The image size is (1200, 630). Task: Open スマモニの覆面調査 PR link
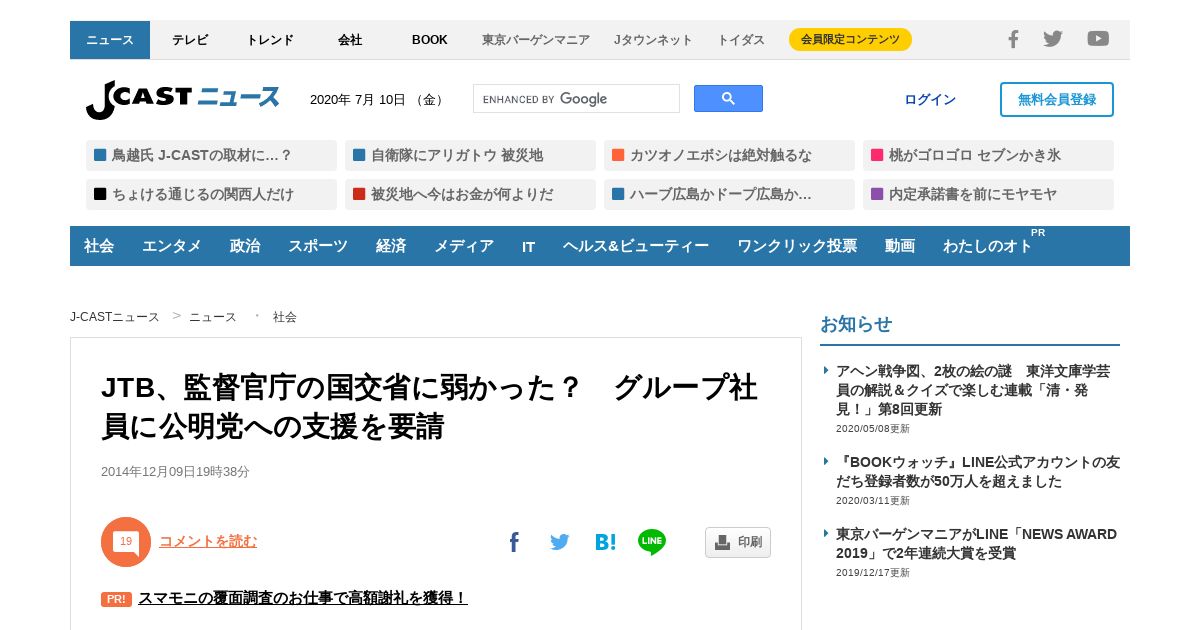tap(303, 598)
